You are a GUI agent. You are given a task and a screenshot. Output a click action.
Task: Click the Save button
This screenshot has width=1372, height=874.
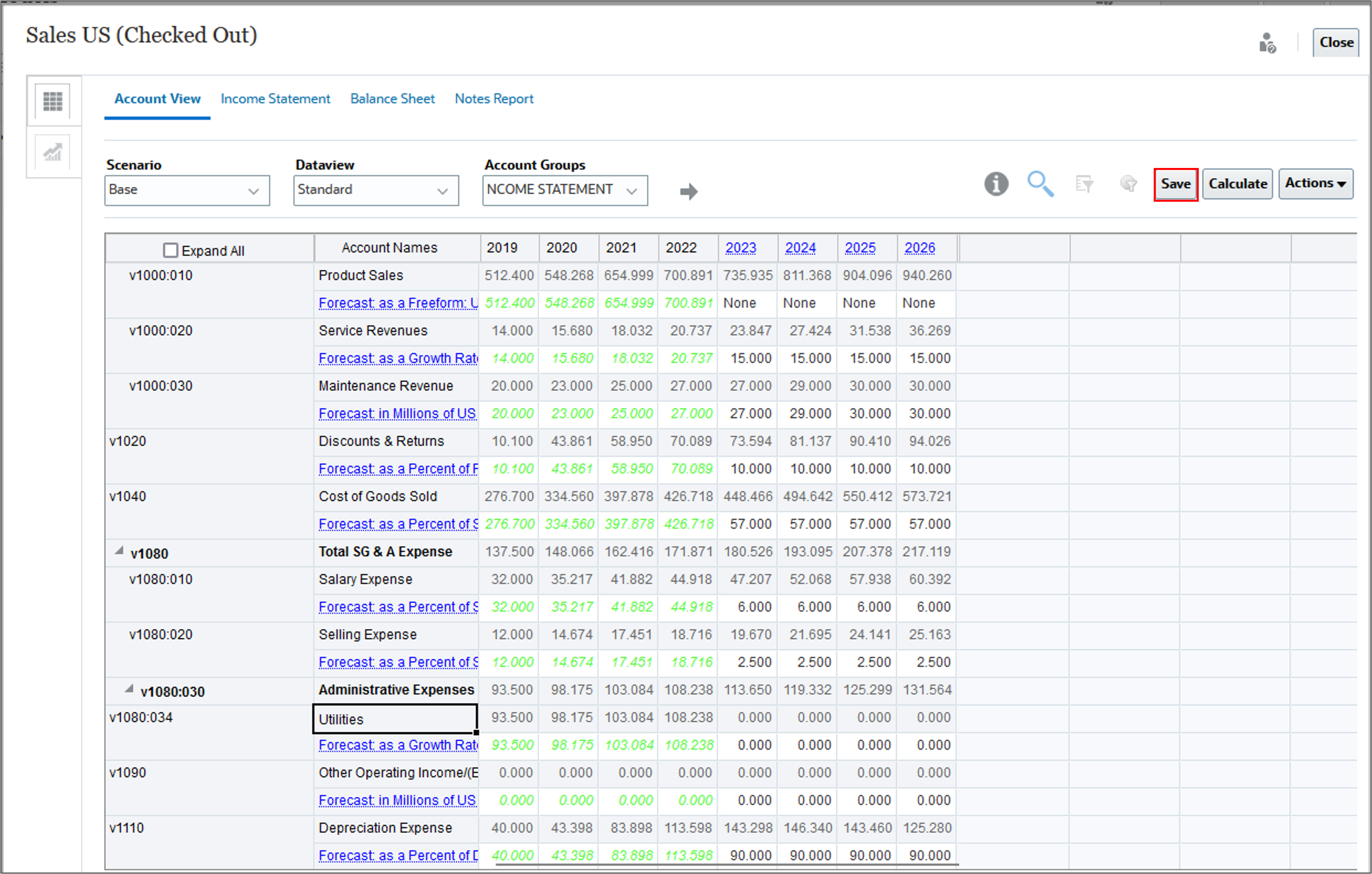click(x=1175, y=184)
